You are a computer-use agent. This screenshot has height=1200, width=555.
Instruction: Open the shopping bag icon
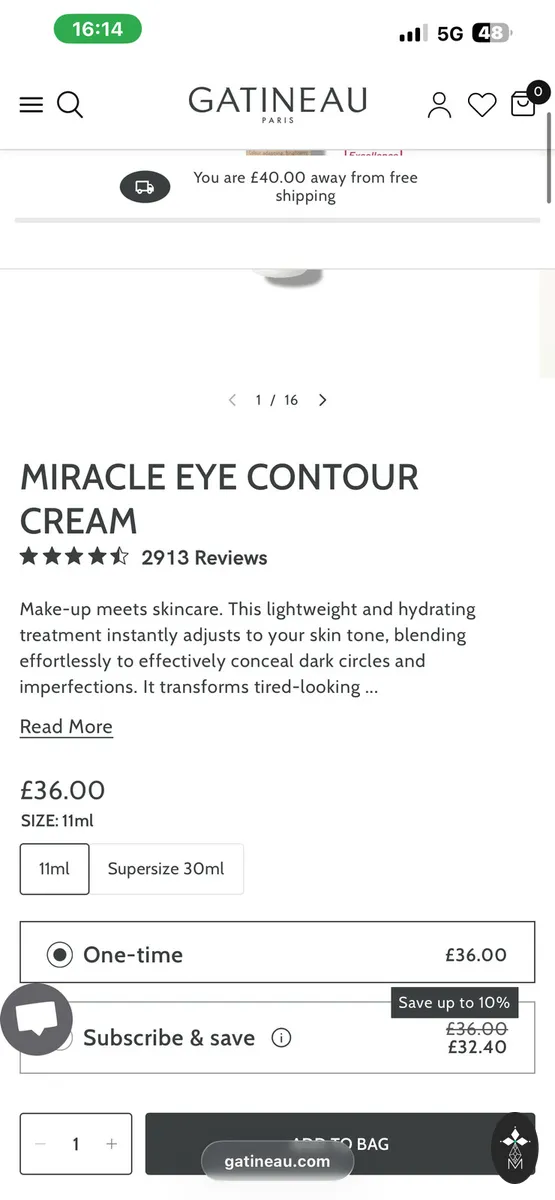(524, 103)
